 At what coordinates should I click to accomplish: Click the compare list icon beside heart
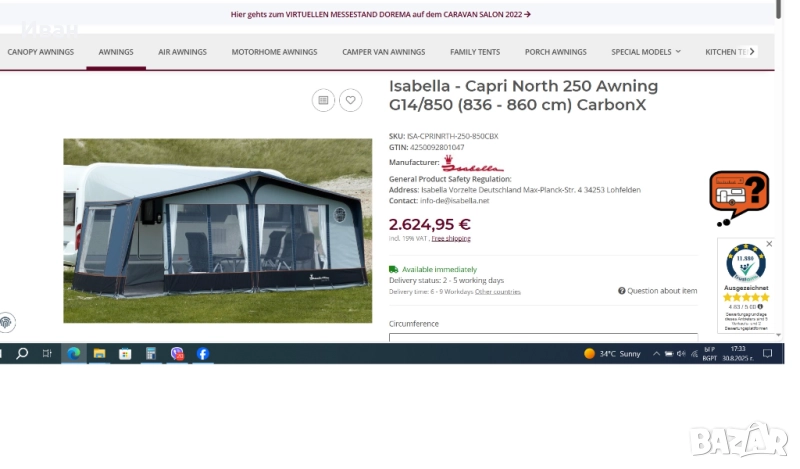[x=322, y=100]
